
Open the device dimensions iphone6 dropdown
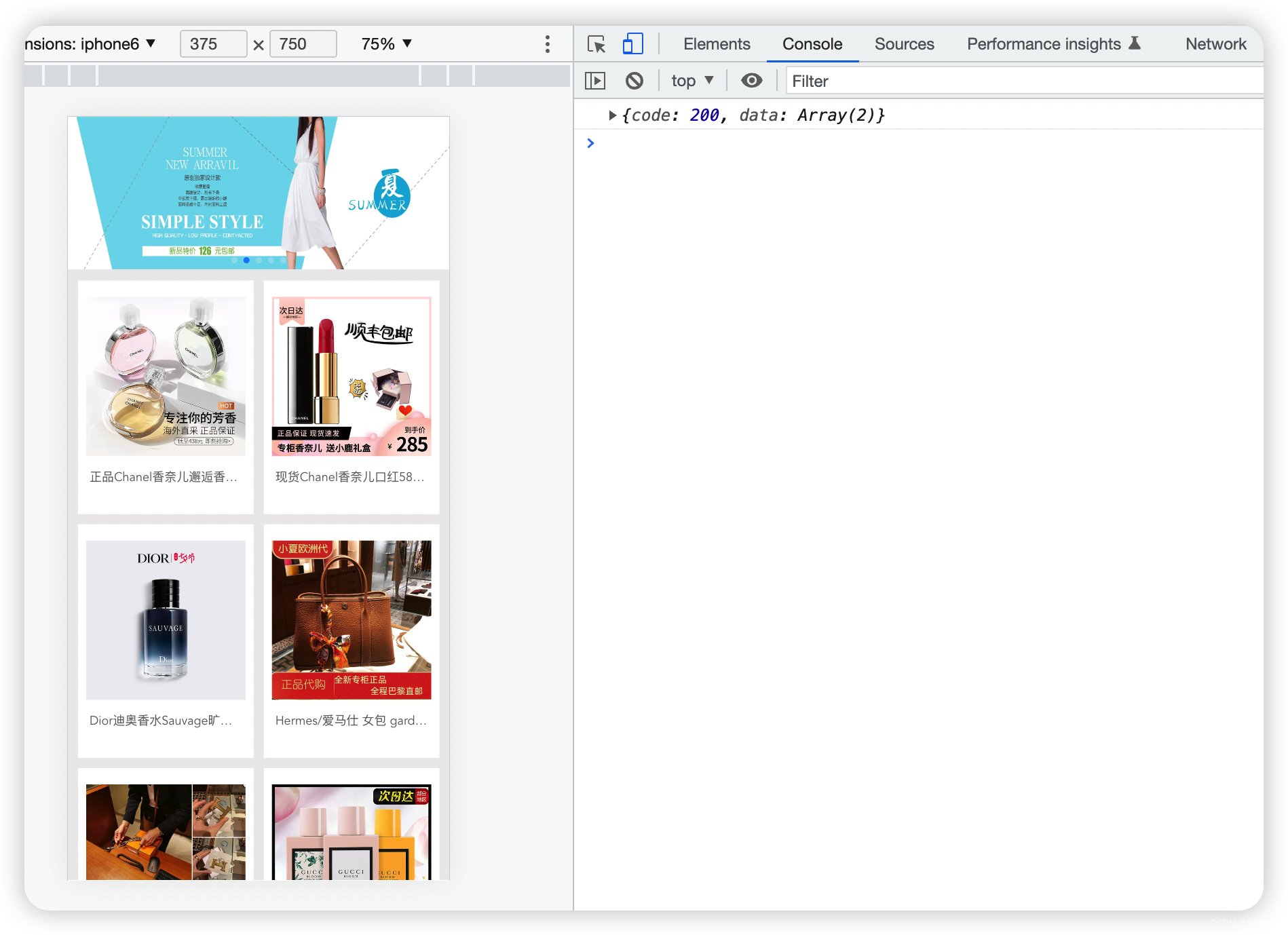(x=91, y=44)
